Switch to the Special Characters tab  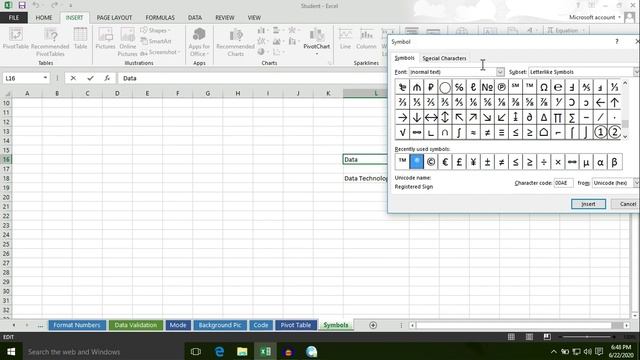tap(444, 58)
